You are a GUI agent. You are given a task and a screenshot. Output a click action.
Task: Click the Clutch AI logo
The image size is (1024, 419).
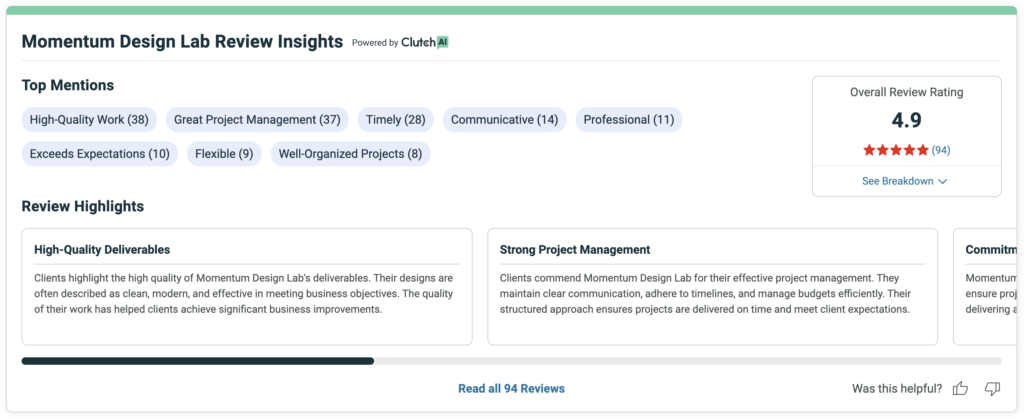(424, 42)
